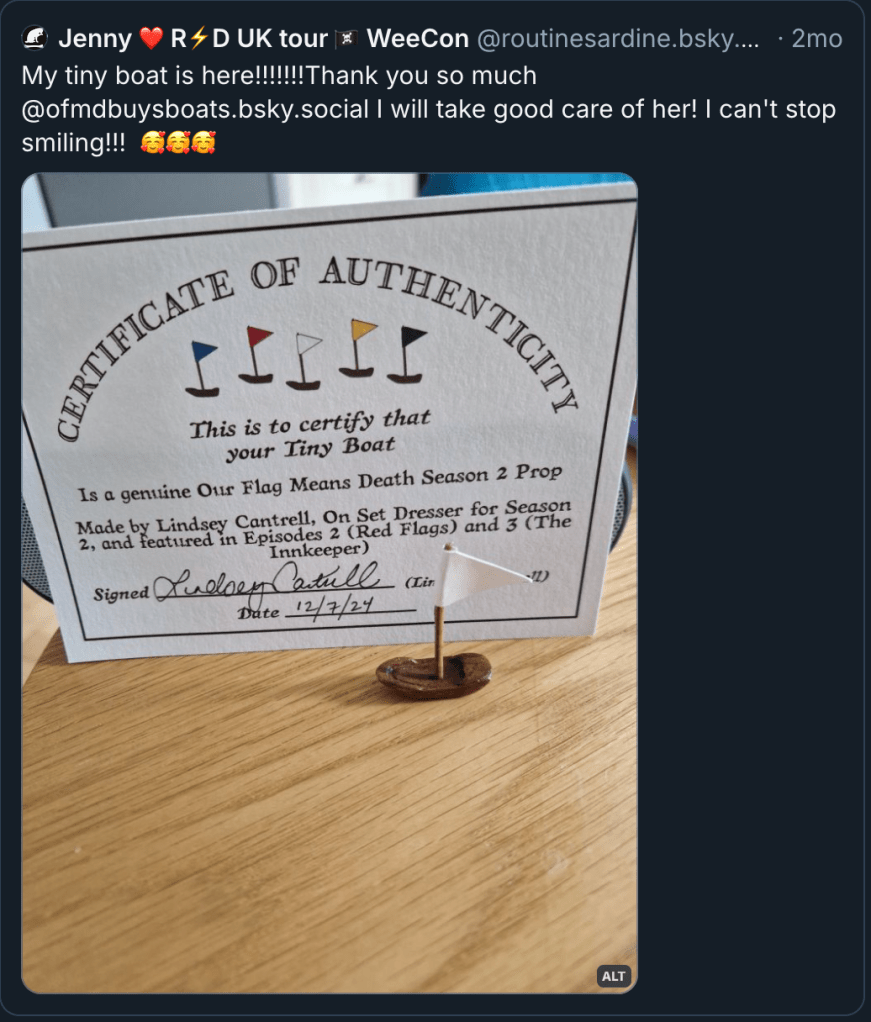Click Jenny's profile avatar
This screenshot has height=1022, width=871.
tap(34, 39)
